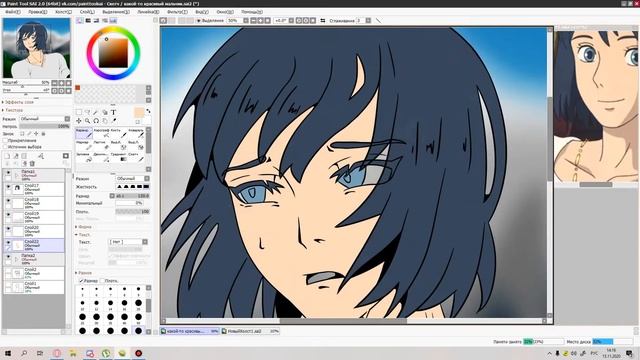Choose the Аэрограф airbrush tool

[x=102, y=133]
